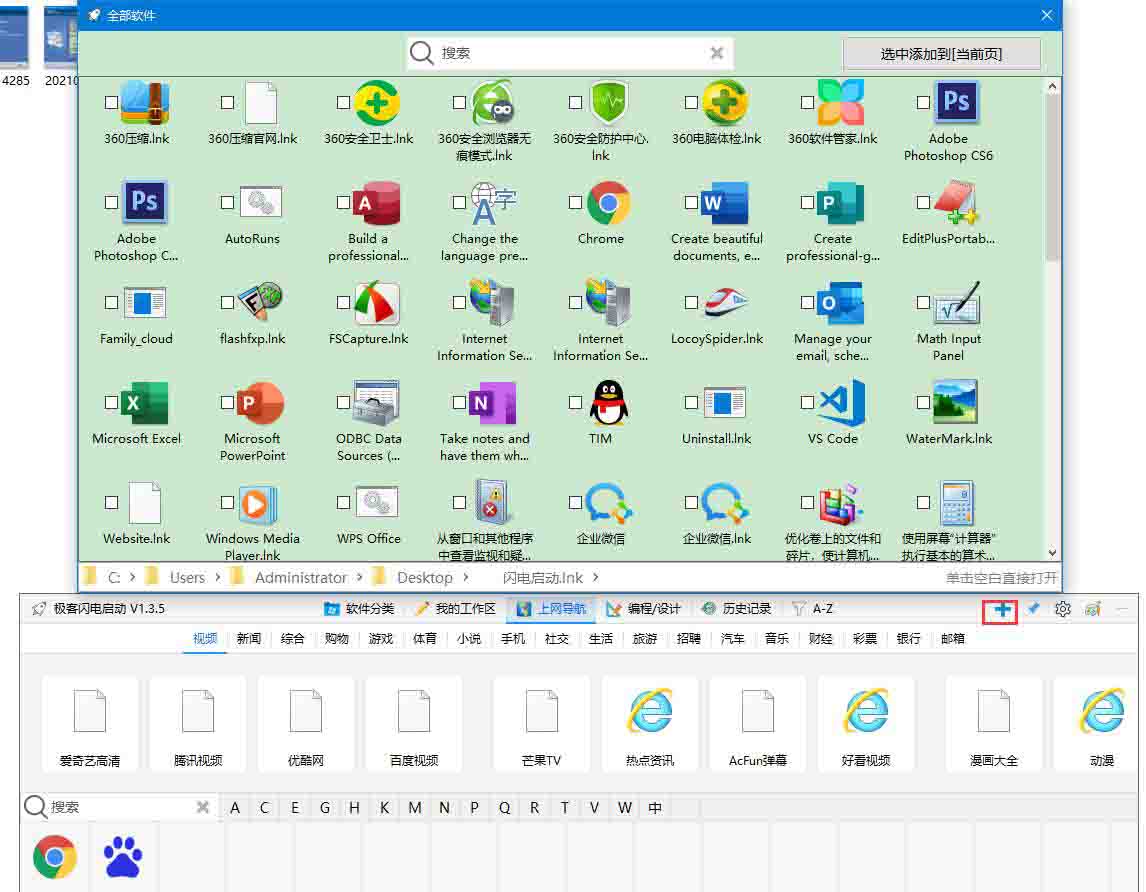Select the A-Z tab
Image resolution: width=1146 pixels, height=892 pixels.
[x=813, y=609]
